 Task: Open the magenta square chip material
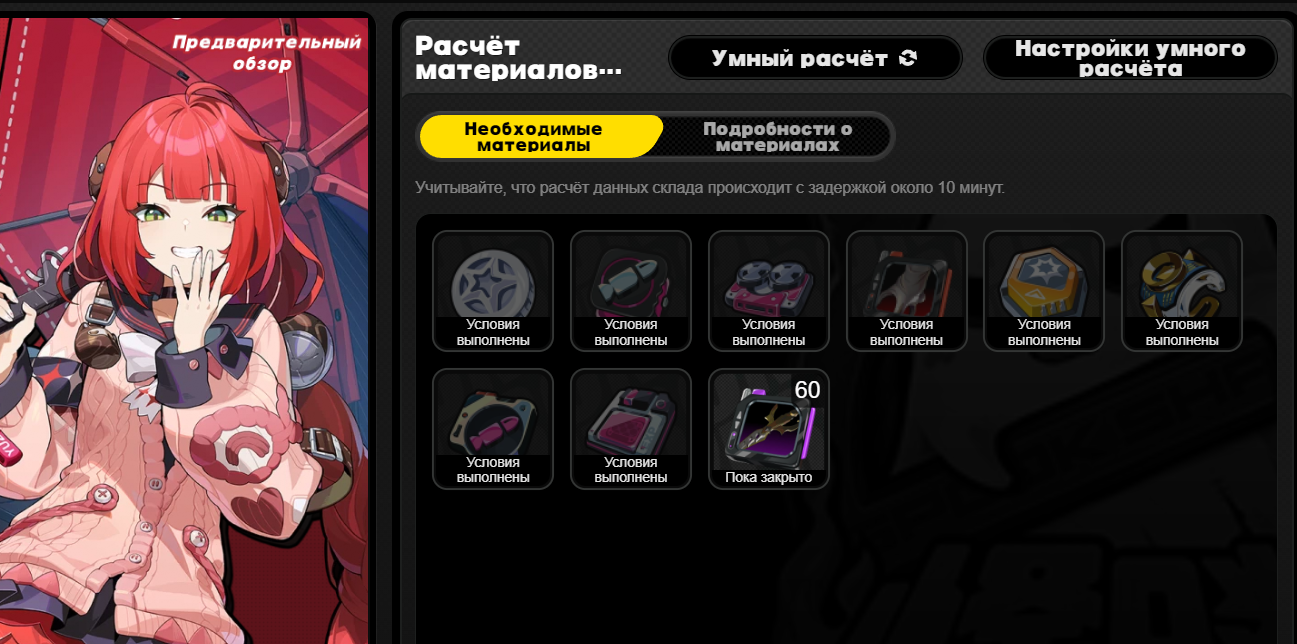tap(631, 429)
